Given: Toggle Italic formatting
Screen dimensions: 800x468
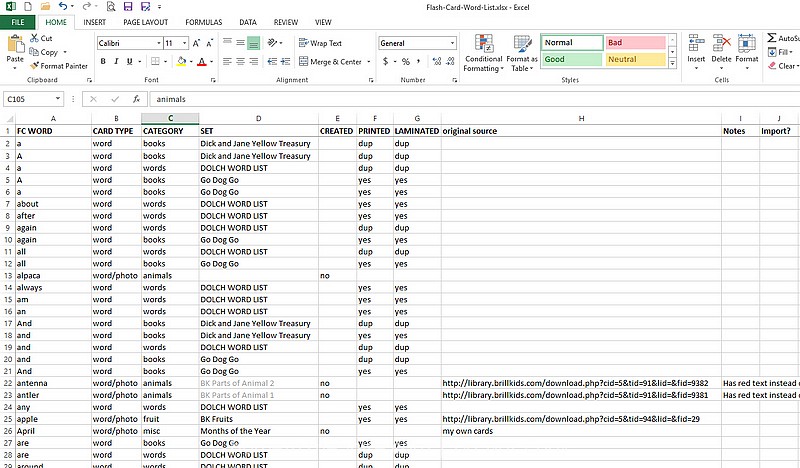Looking at the screenshot, I should click(116, 62).
